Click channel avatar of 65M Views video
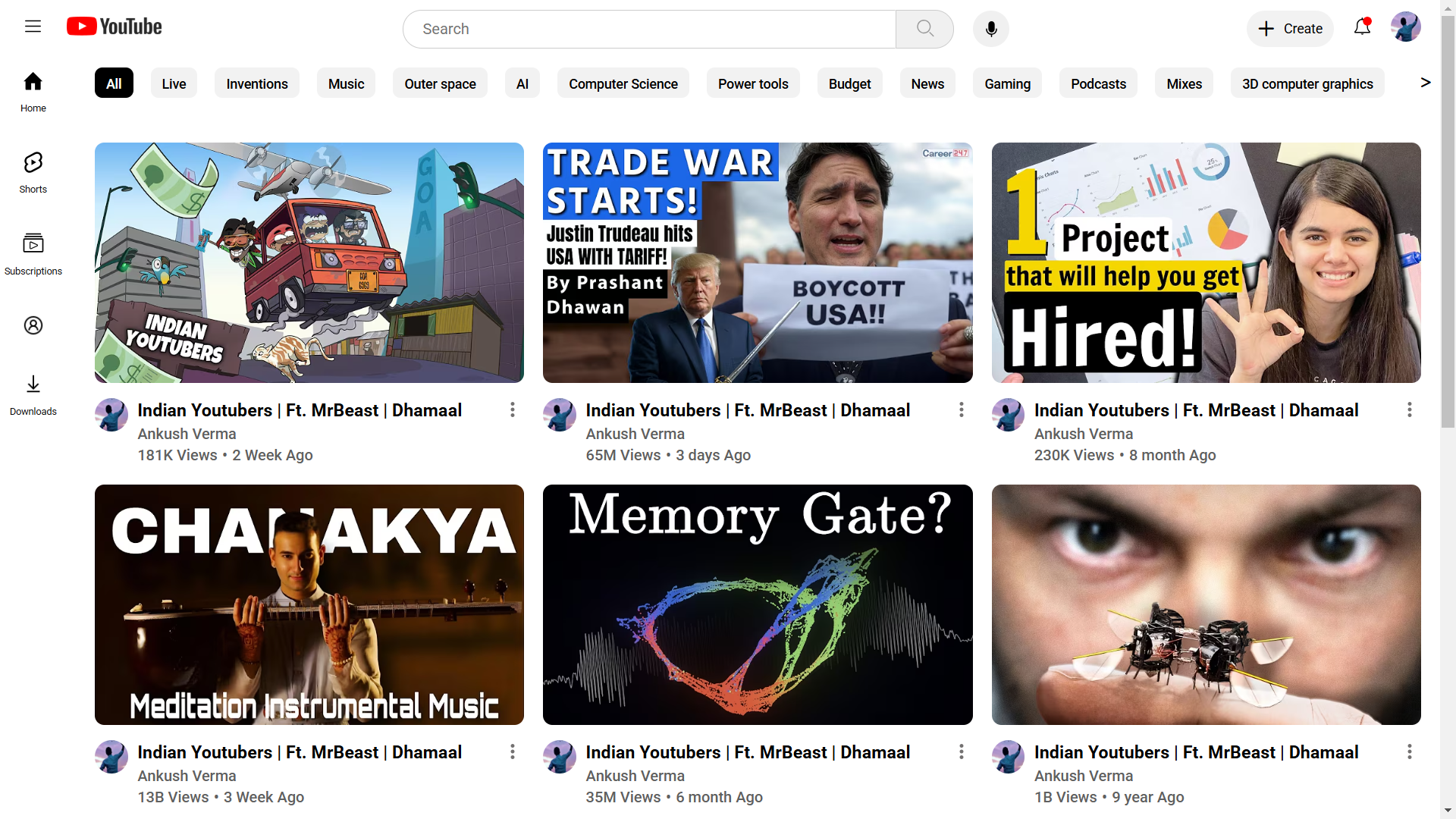Viewport: 1456px width, 819px height. coord(560,415)
